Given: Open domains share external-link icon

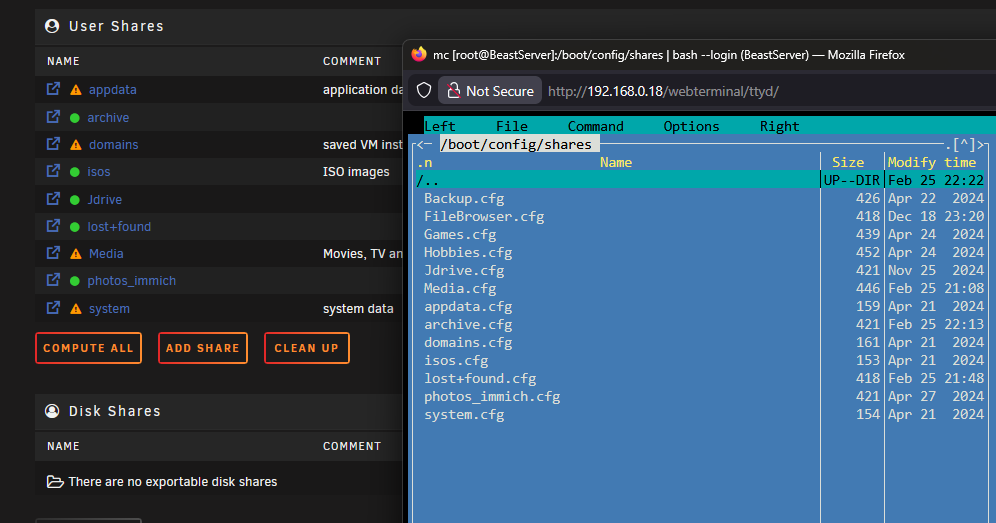Looking at the screenshot, I should coord(53,144).
